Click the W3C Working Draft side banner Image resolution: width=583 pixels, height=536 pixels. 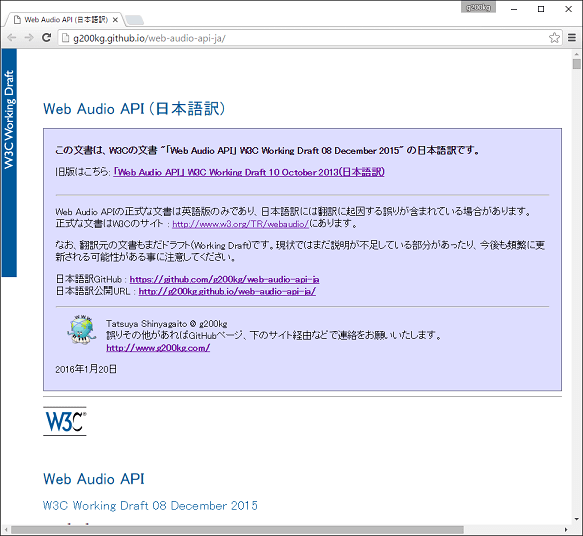click(x=9, y=163)
